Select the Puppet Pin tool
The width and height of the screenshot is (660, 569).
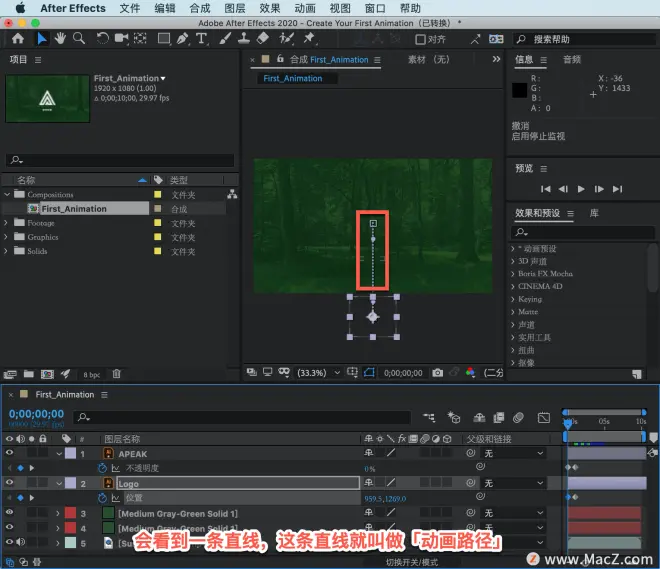309,39
